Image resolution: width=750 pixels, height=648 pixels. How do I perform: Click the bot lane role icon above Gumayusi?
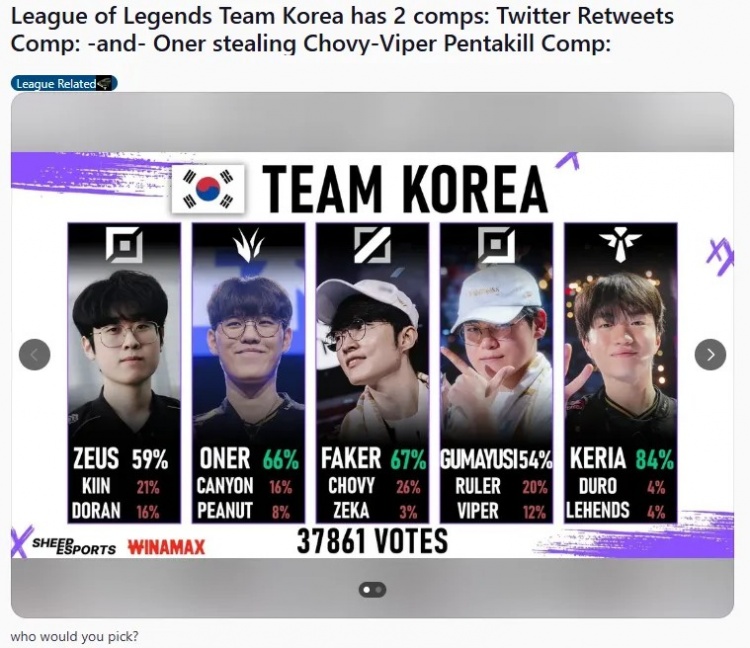496,245
